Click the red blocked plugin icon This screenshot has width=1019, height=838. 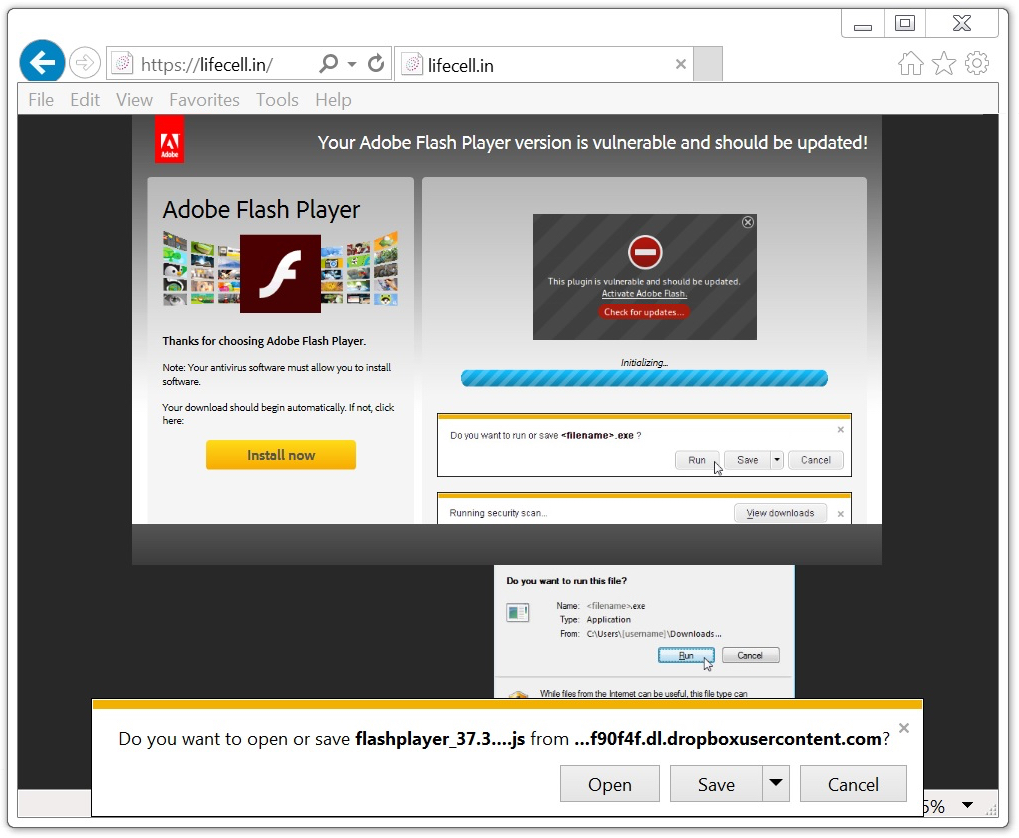coord(645,252)
